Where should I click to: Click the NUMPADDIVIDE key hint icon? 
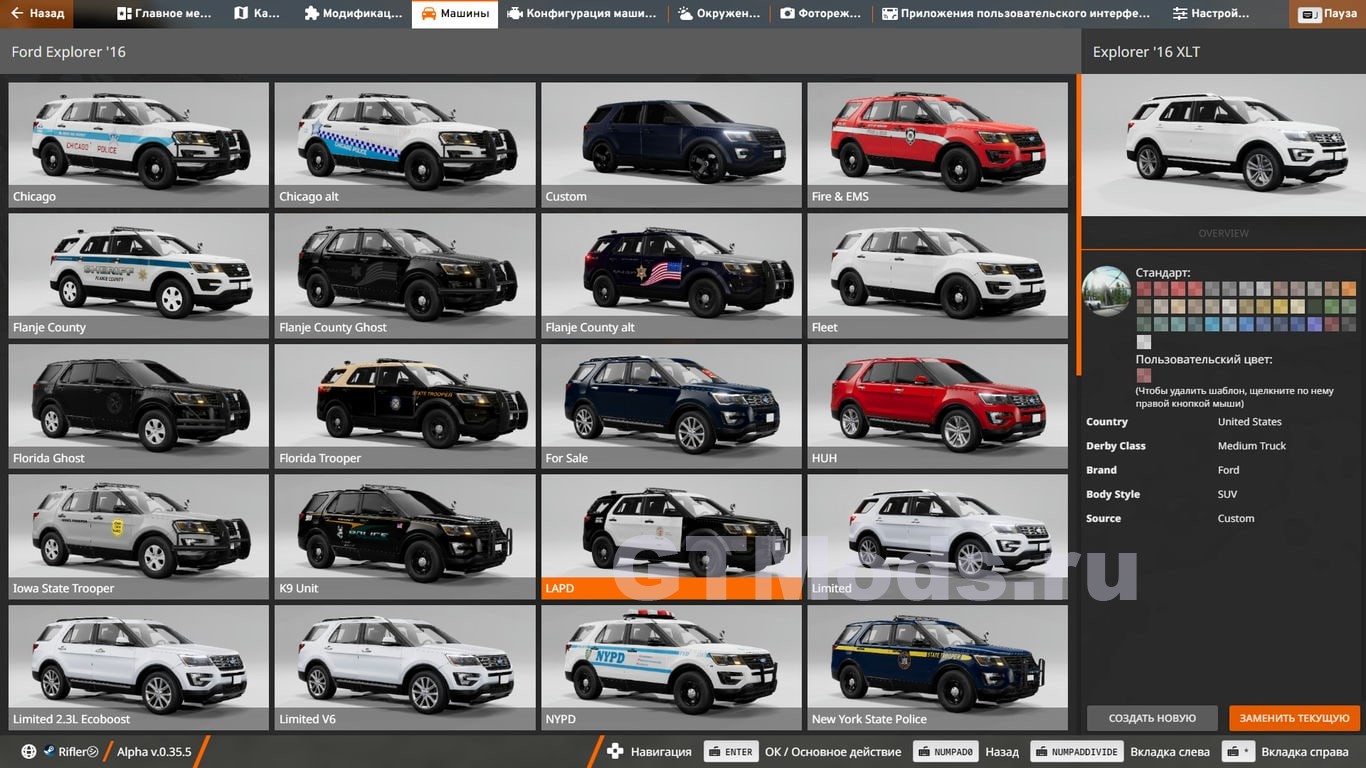tap(1076, 751)
